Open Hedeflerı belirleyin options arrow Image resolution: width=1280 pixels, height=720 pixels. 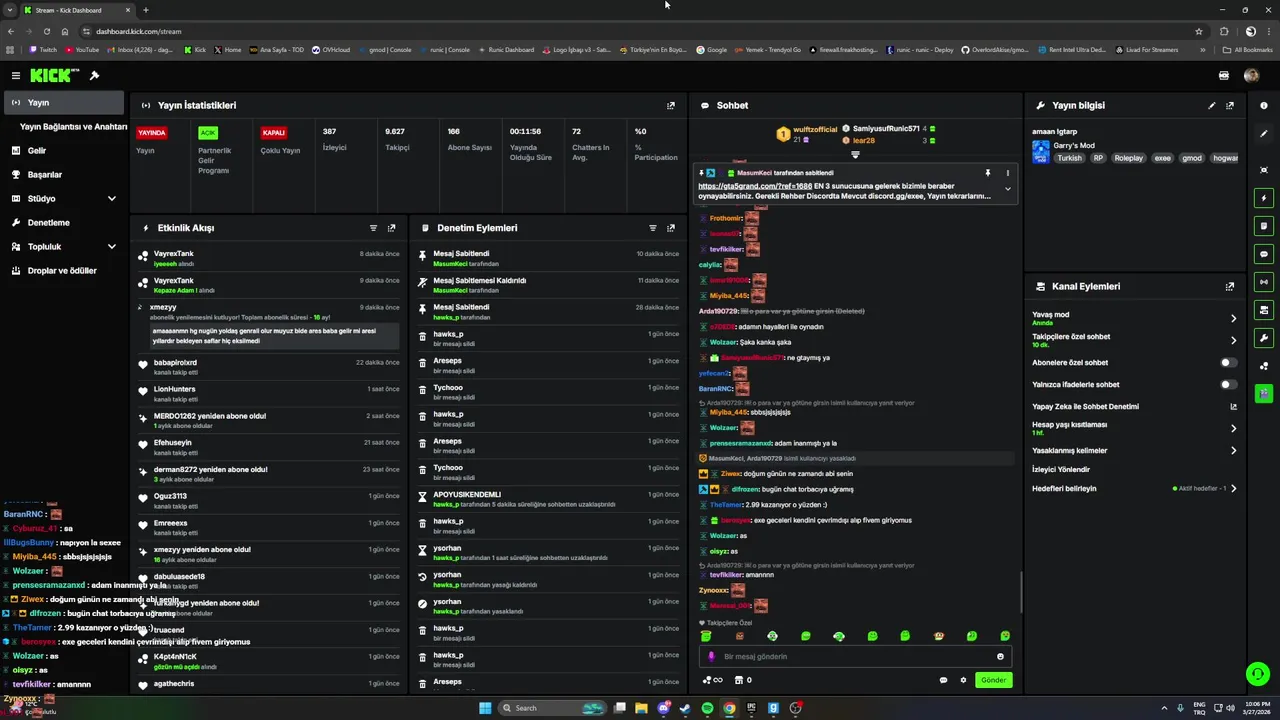[1233, 489]
